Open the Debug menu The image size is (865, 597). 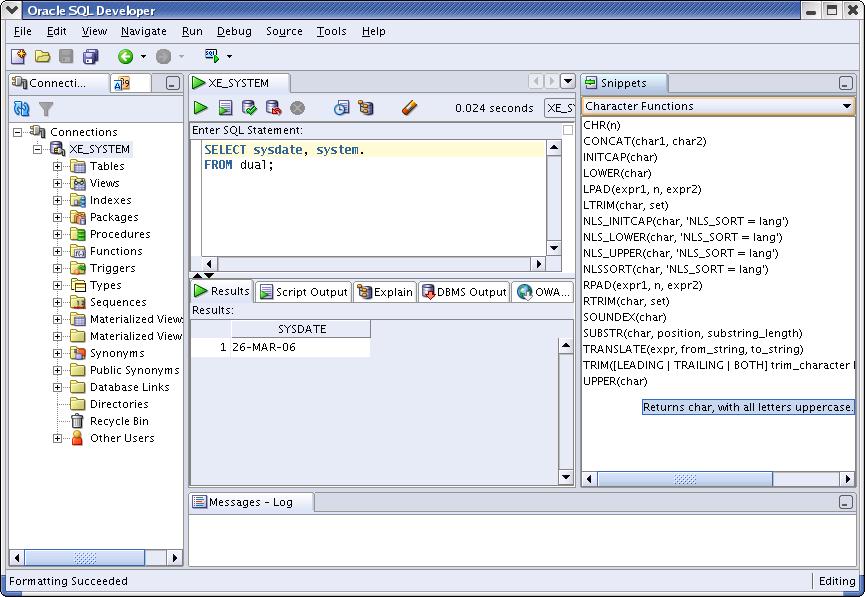tap(234, 31)
